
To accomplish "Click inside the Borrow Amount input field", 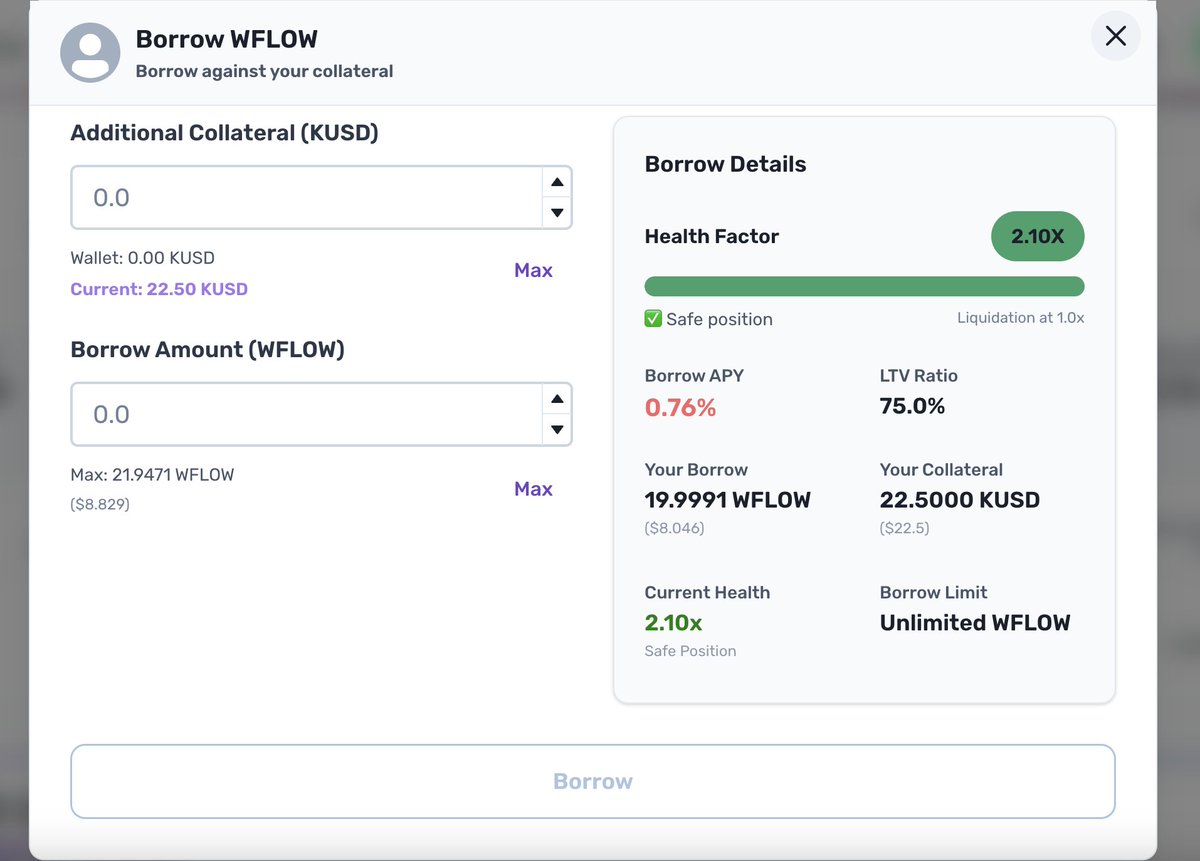I will coord(300,415).
